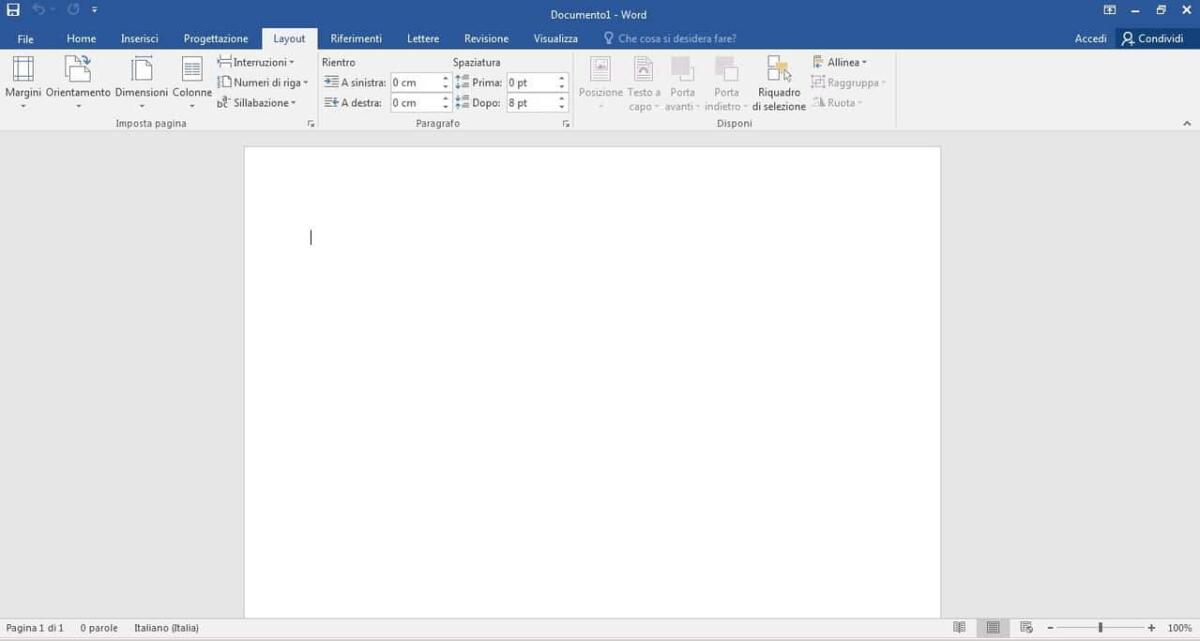Select the Lettura mode icon in status bar
The height and width of the screenshot is (641, 1200).
[958, 627]
